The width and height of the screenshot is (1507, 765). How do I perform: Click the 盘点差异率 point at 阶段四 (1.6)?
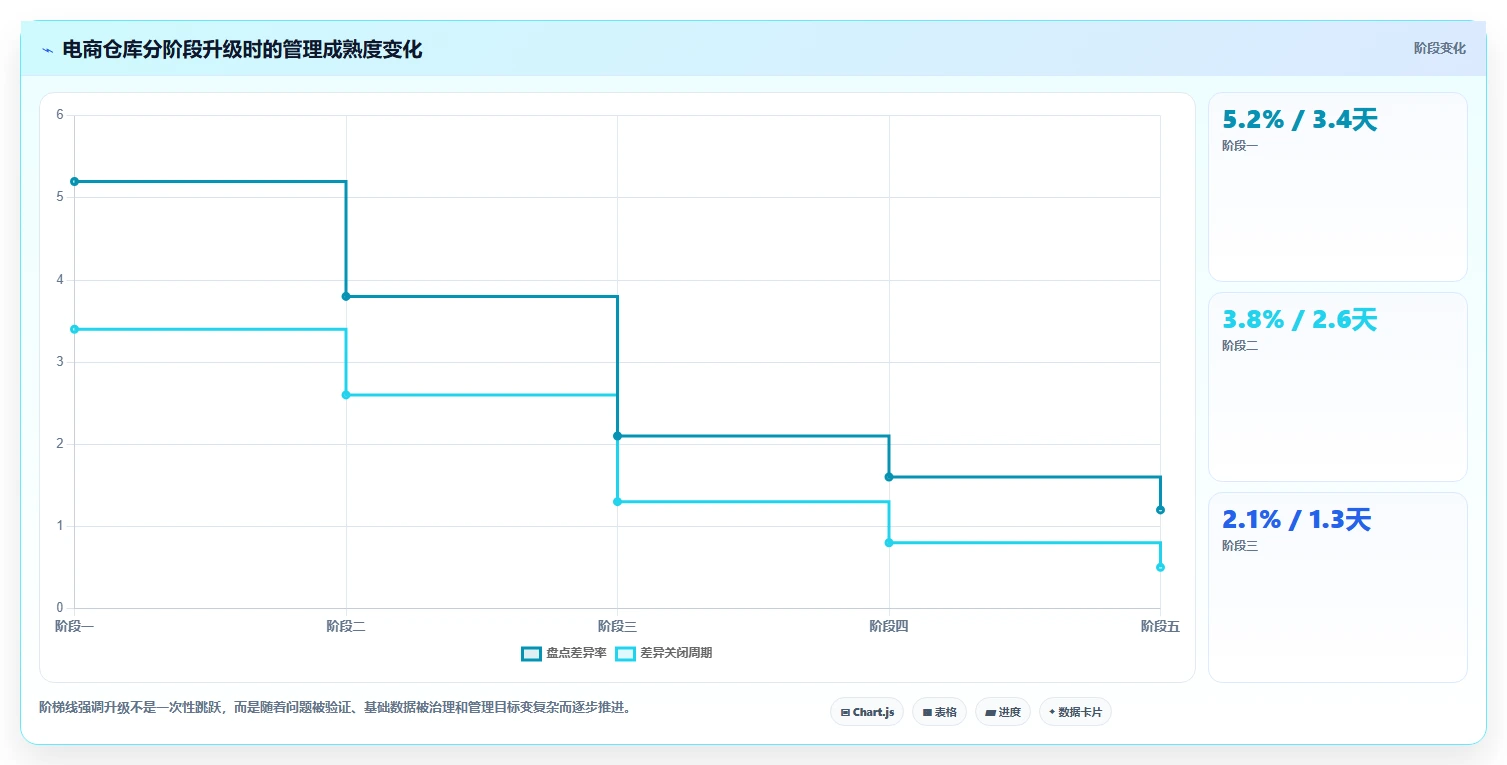tap(889, 477)
